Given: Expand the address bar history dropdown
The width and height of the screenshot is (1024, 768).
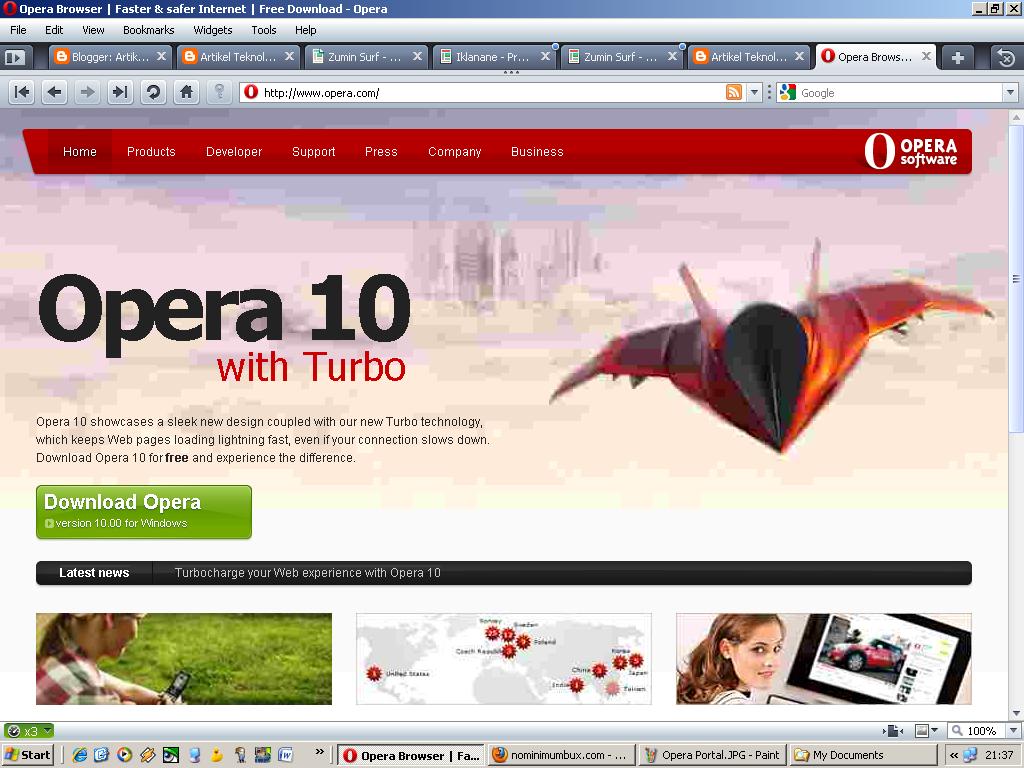Looking at the screenshot, I should click(x=754, y=92).
